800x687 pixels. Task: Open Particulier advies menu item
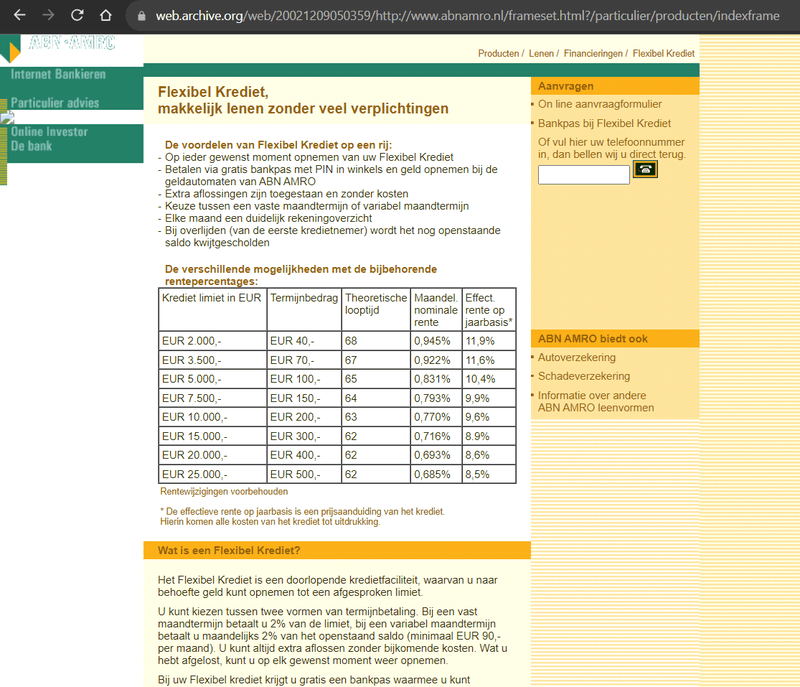pos(55,103)
